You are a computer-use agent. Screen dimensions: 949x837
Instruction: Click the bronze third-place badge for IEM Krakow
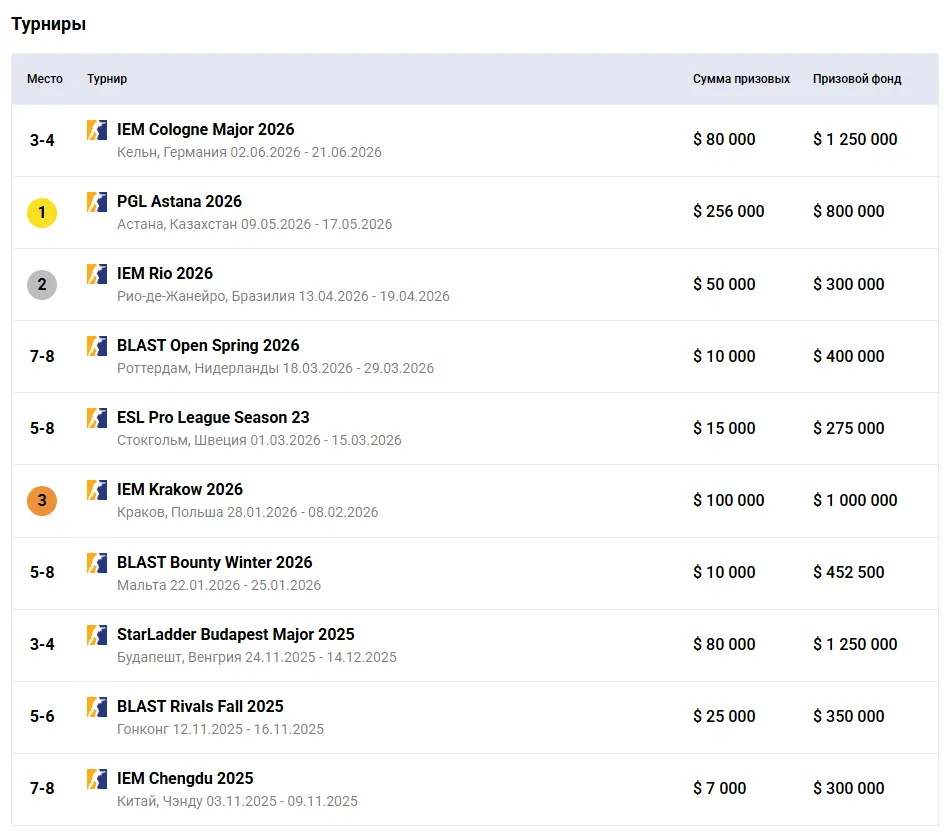click(x=42, y=501)
